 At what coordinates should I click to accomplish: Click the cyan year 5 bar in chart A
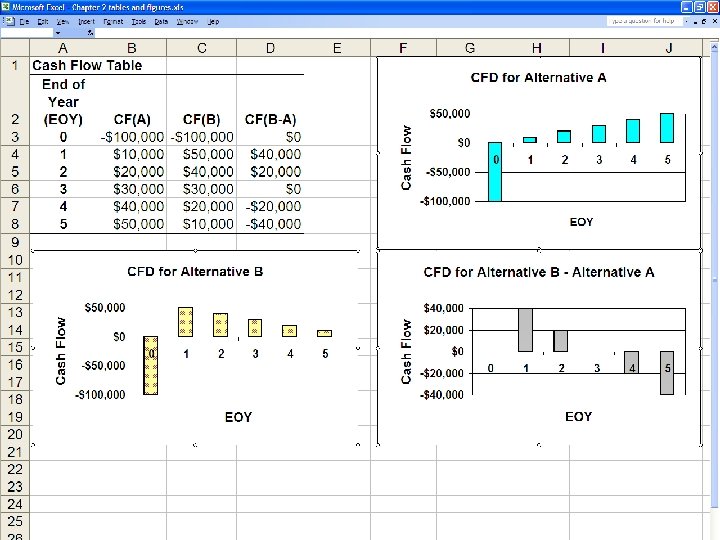[x=667, y=128]
